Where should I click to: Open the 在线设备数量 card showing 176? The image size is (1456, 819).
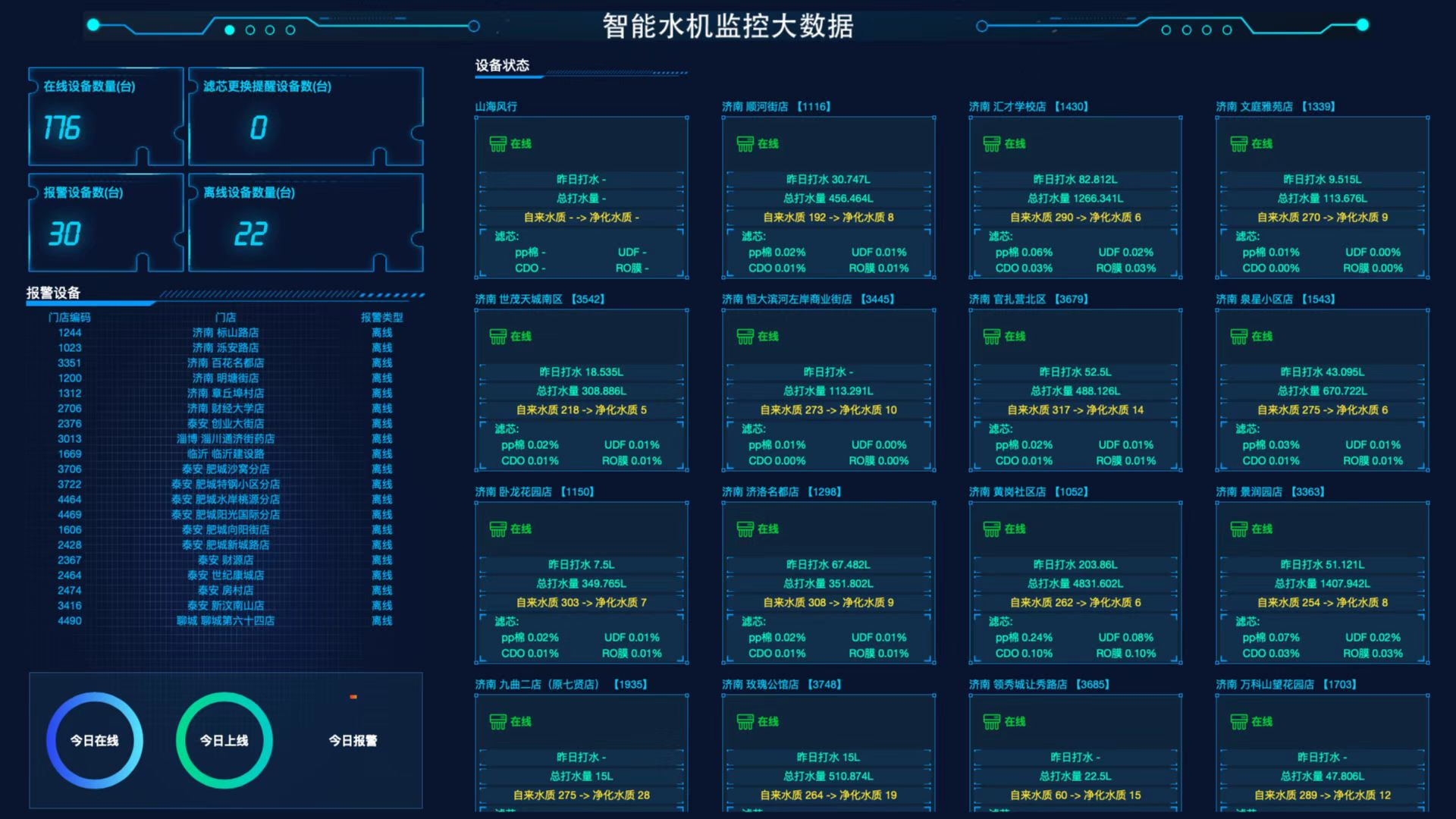click(x=106, y=117)
